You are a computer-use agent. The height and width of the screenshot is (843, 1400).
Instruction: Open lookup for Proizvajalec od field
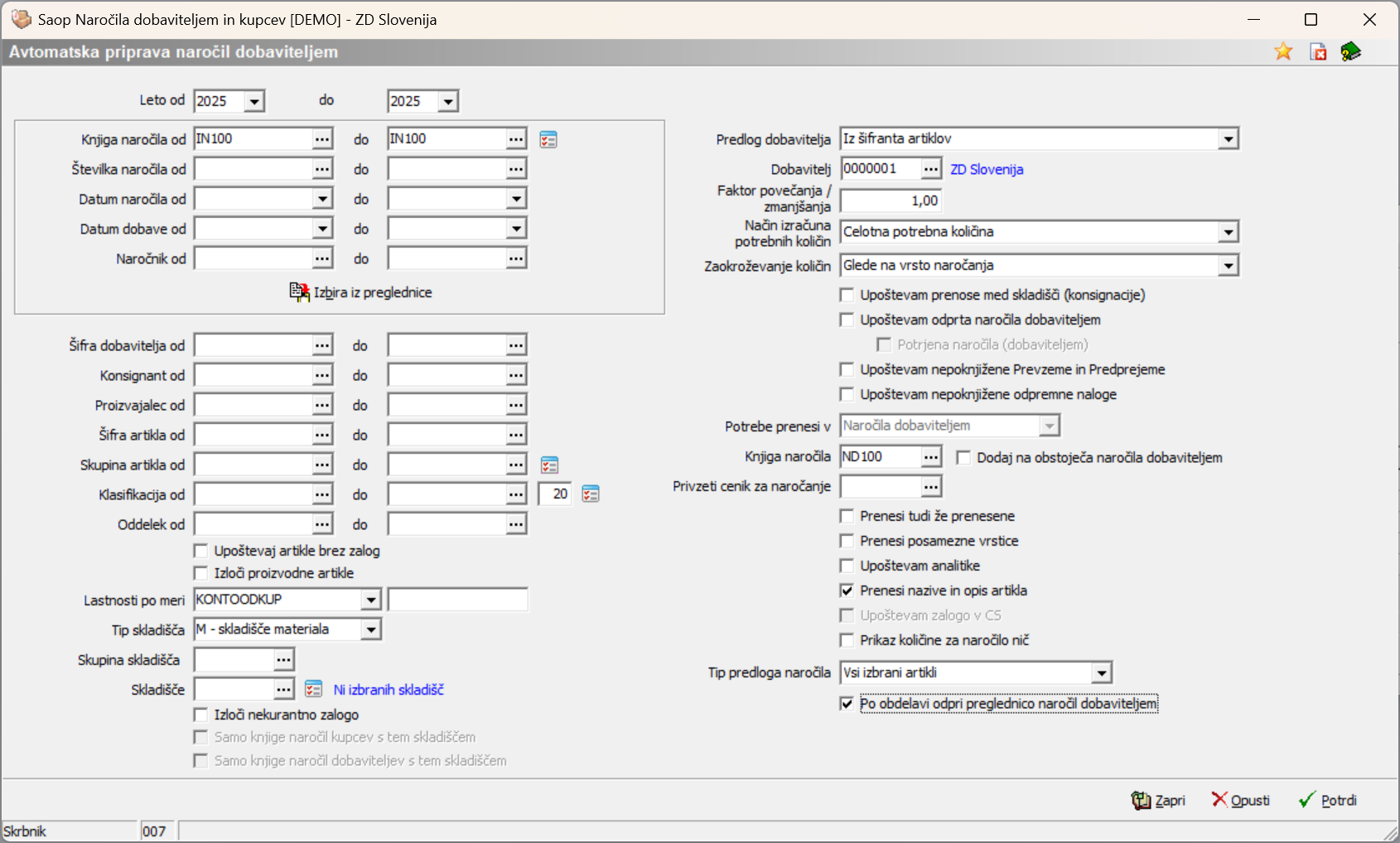click(322, 405)
